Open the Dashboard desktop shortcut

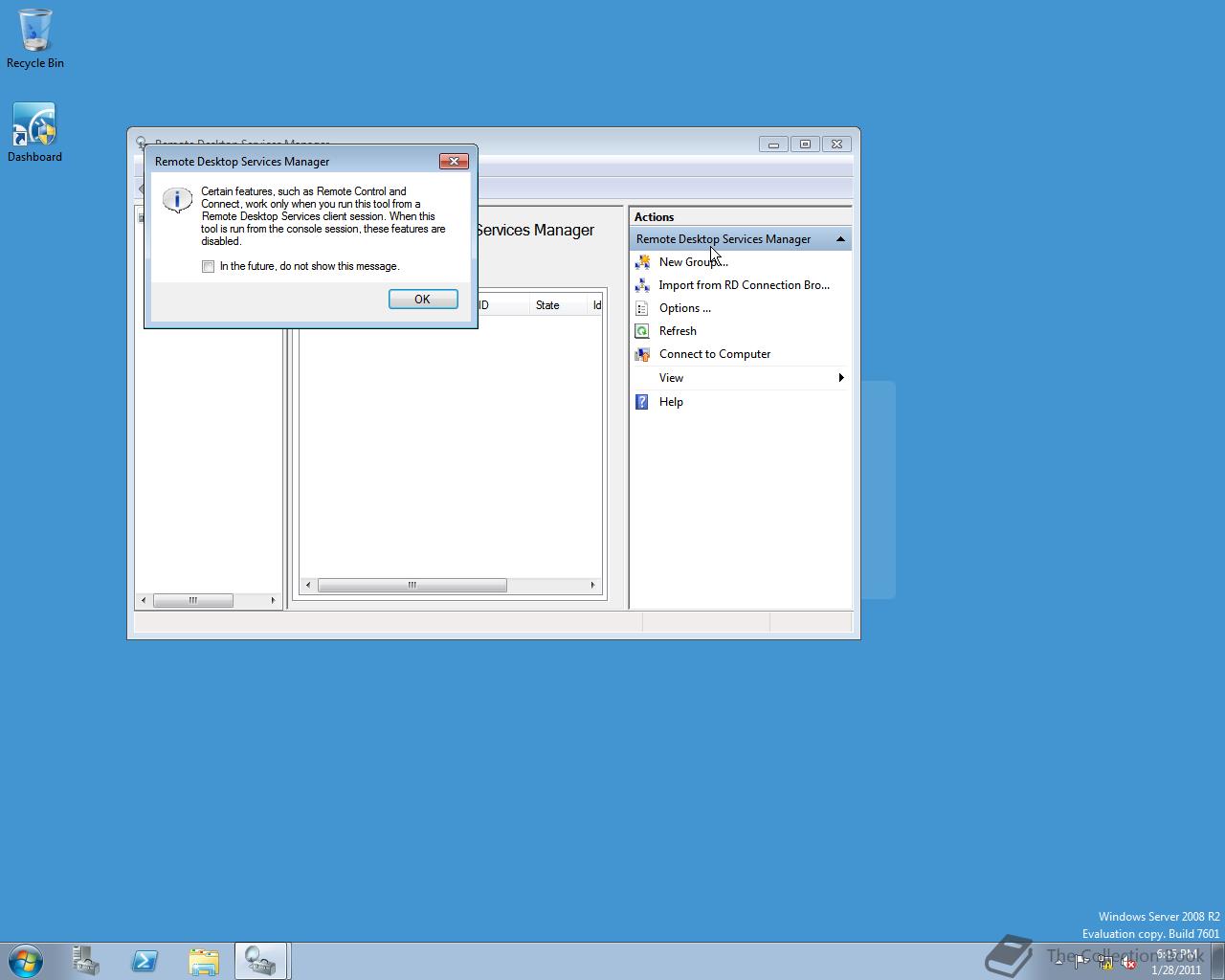[x=34, y=133]
